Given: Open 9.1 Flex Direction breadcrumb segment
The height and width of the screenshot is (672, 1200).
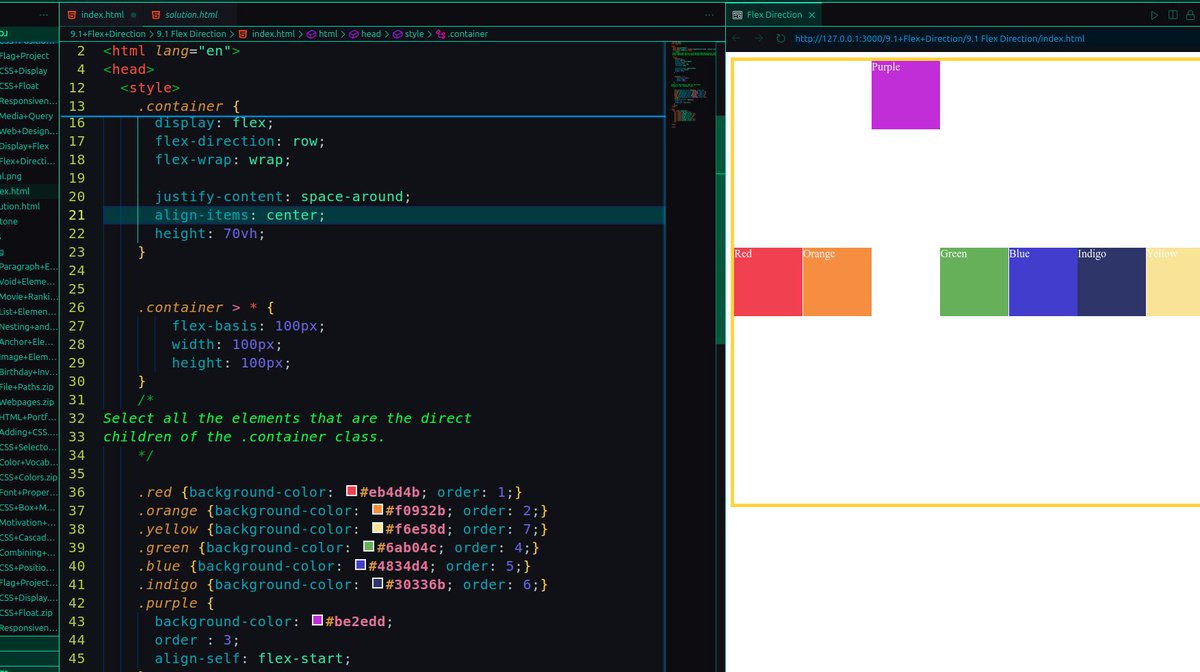Looking at the screenshot, I should [x=191, y=34].
